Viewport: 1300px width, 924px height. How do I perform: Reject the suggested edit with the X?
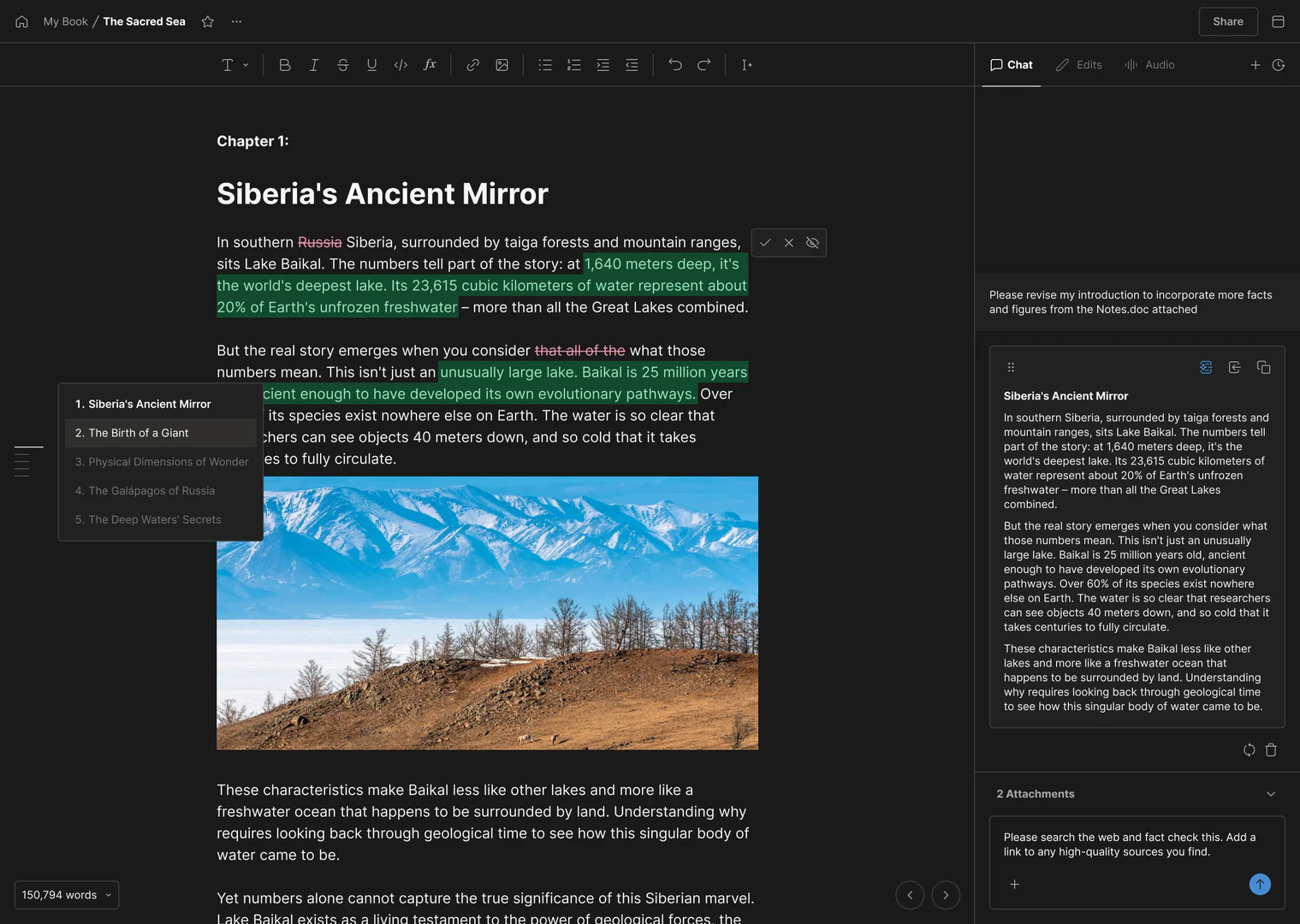point(788,242)
